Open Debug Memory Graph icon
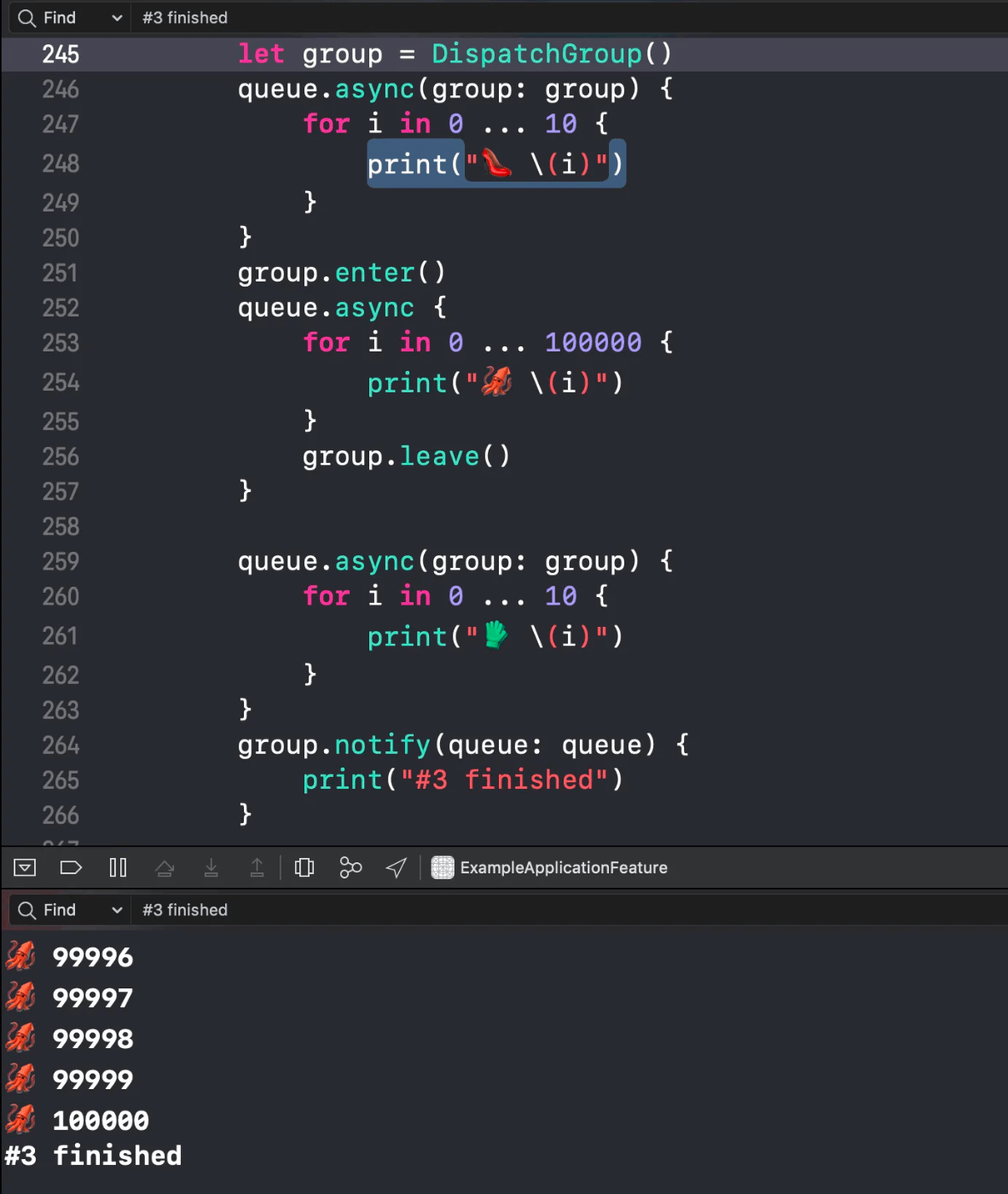1008x1194 pixels. 350,868
